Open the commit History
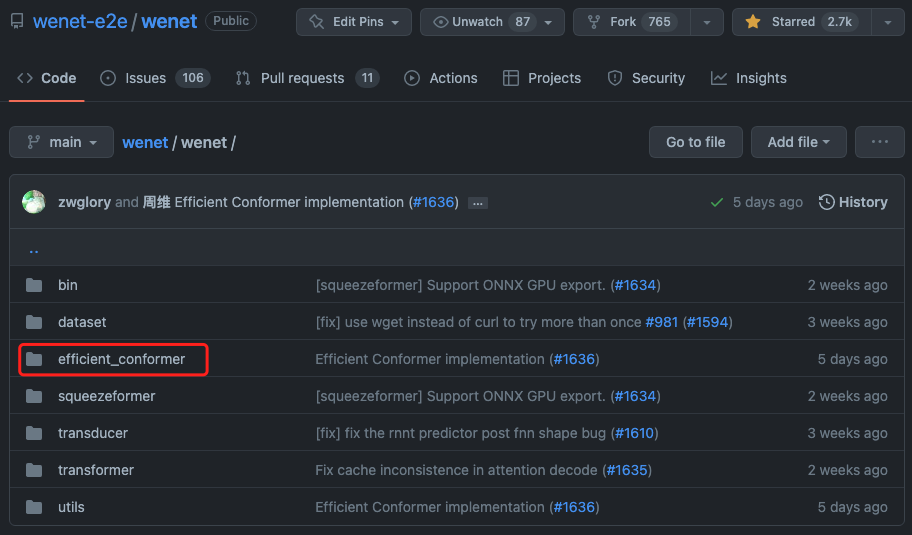The image size is (912, 535). [852, 202]
